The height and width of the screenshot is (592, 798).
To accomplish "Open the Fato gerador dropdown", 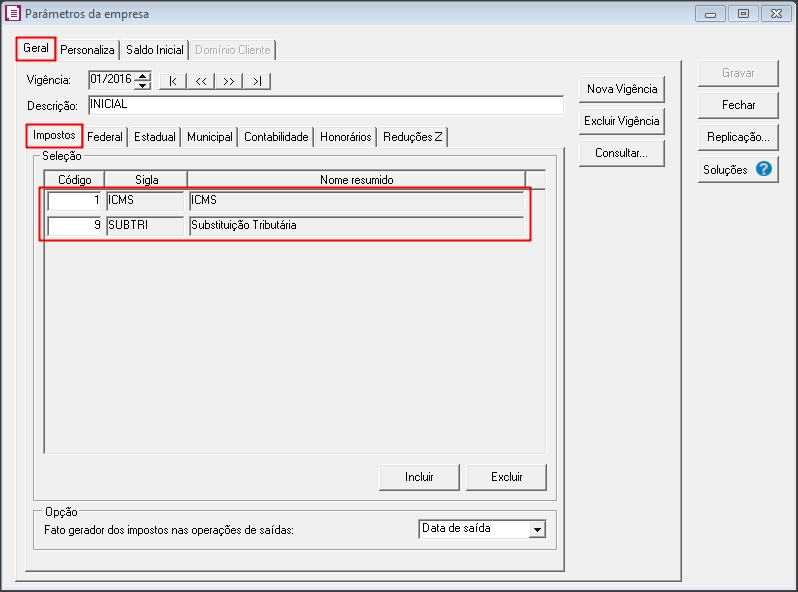I will point(537,529).
